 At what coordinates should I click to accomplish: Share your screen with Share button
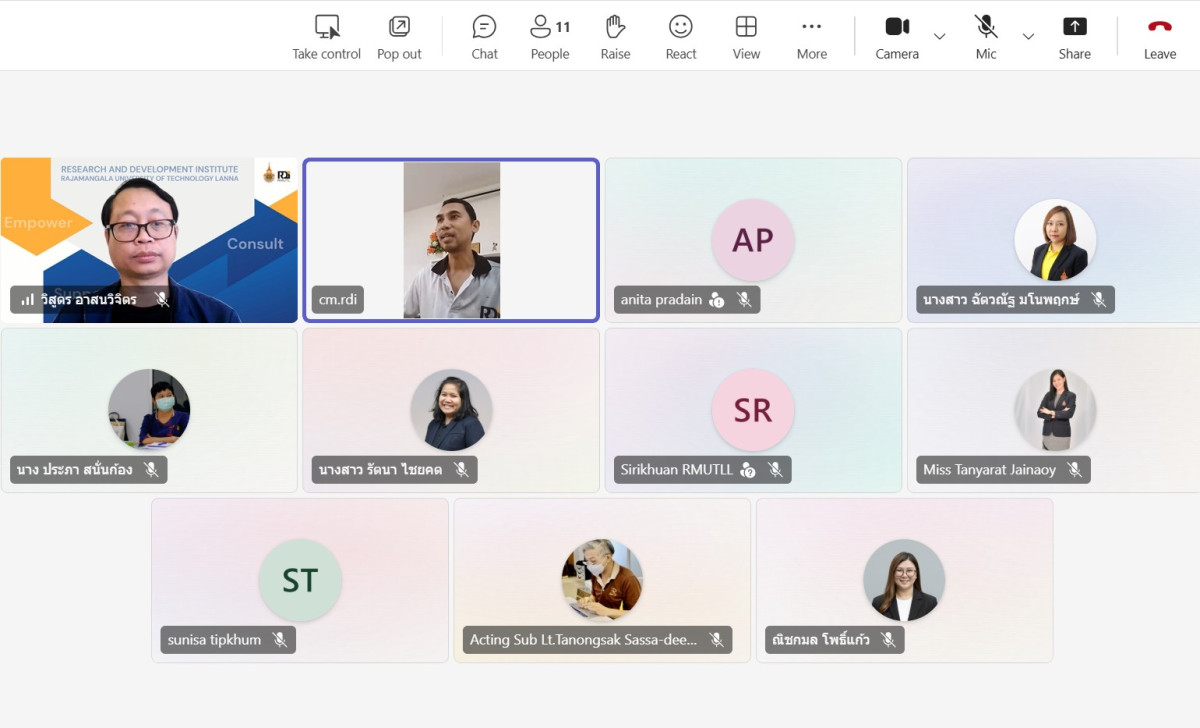pos(1074,27)
